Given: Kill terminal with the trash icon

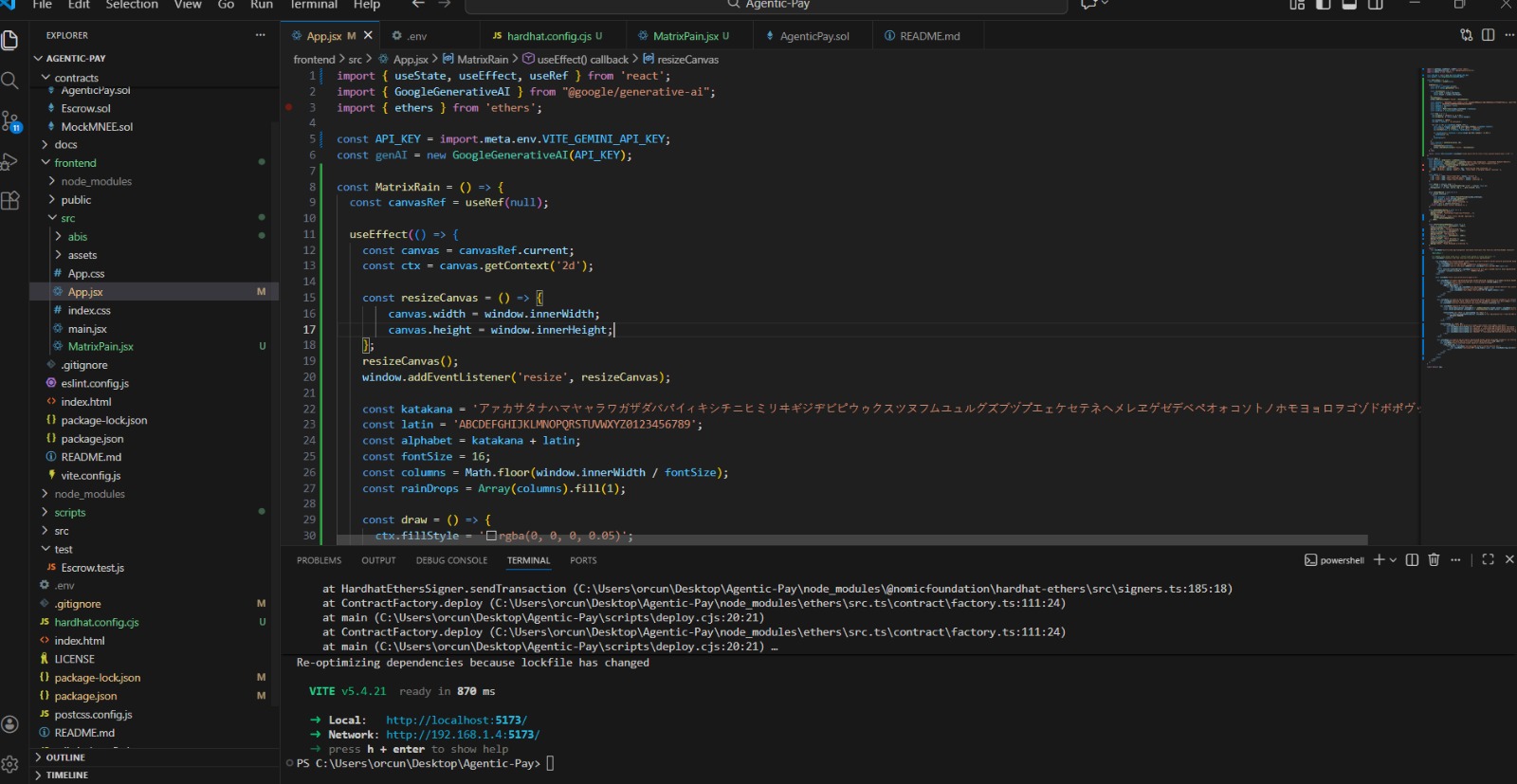Looking at the screenshot, I should click(x=1434, y=560).
